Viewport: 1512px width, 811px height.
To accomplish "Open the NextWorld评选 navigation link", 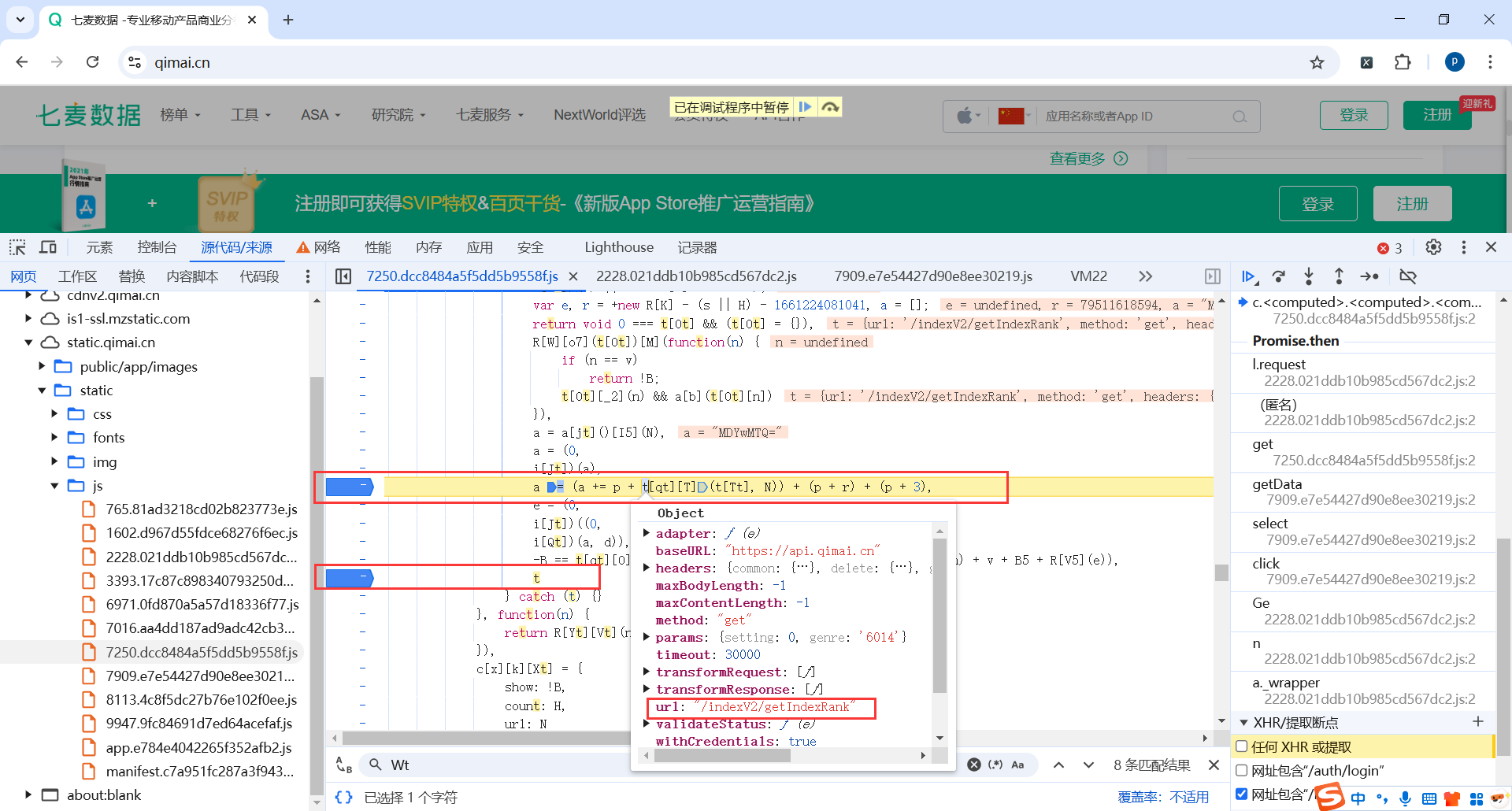I will coord(599,115).
